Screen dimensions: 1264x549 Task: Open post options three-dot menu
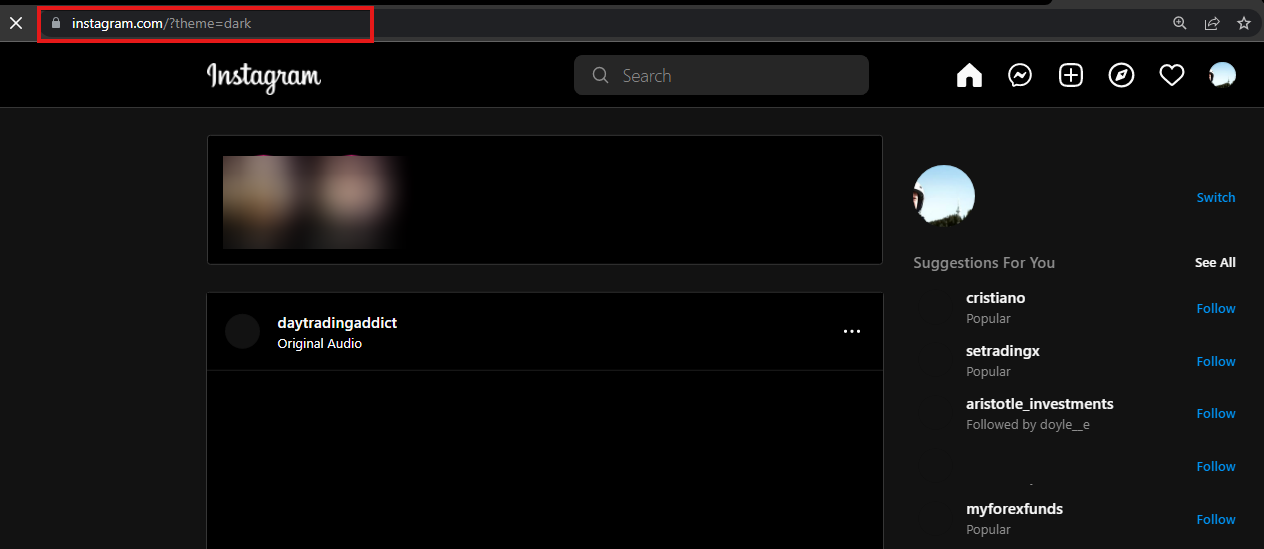pyautogui.click(x=852, y=331)
